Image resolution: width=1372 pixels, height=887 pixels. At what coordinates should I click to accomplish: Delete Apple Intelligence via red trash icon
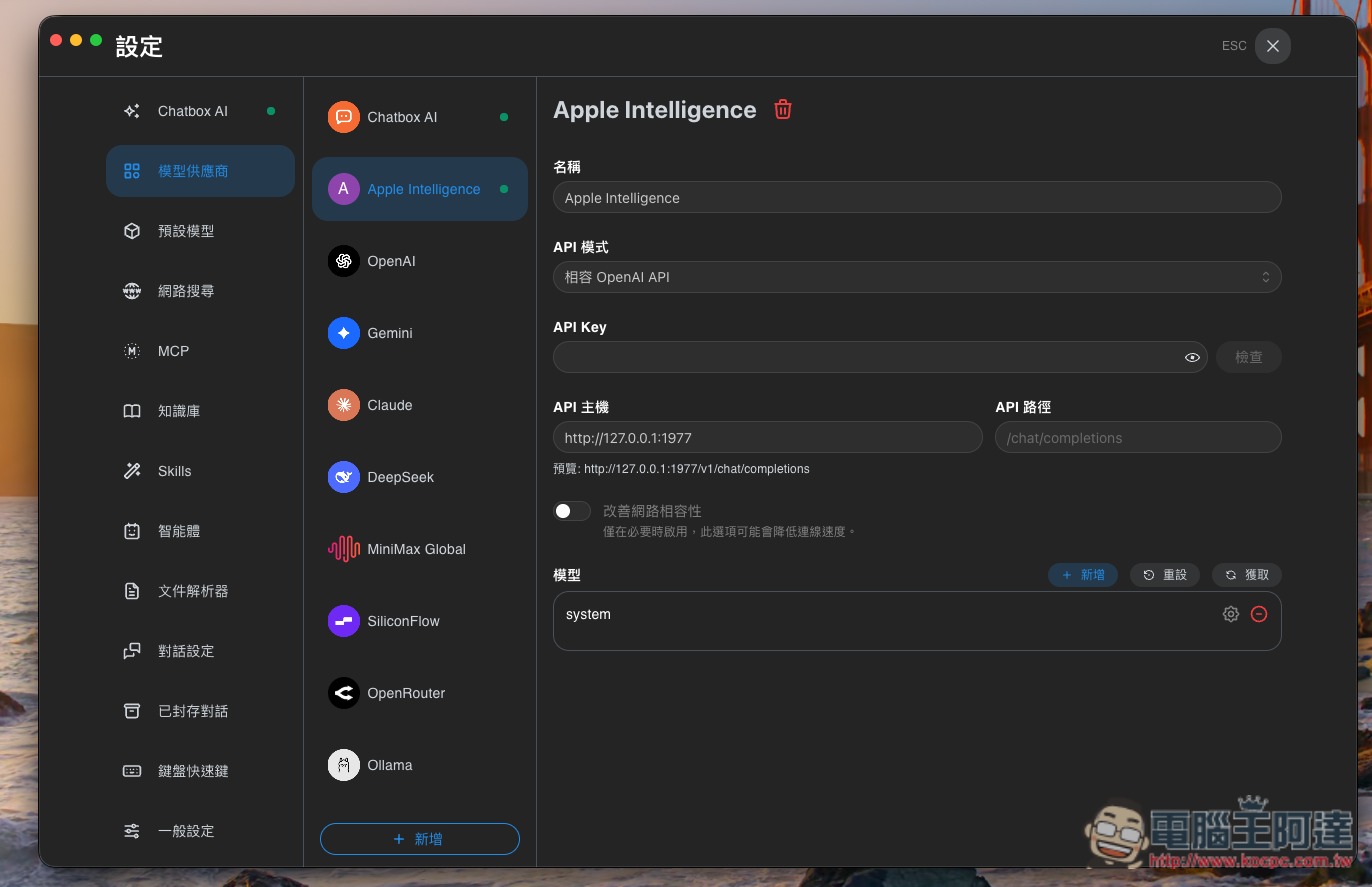(x=783, y=110)
